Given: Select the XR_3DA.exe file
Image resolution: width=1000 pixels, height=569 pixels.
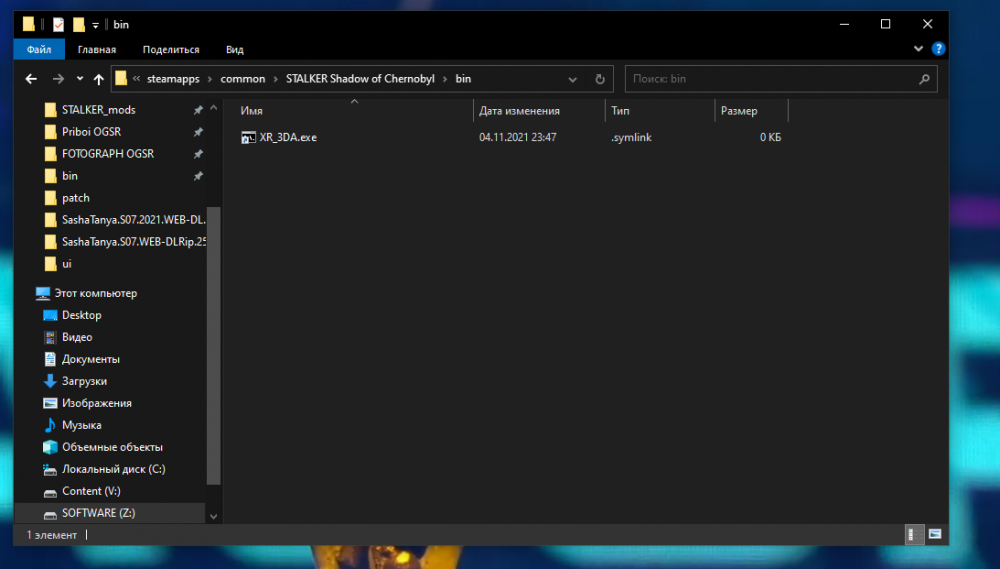Looking at the screenshot, I should [x=287, y=137].
